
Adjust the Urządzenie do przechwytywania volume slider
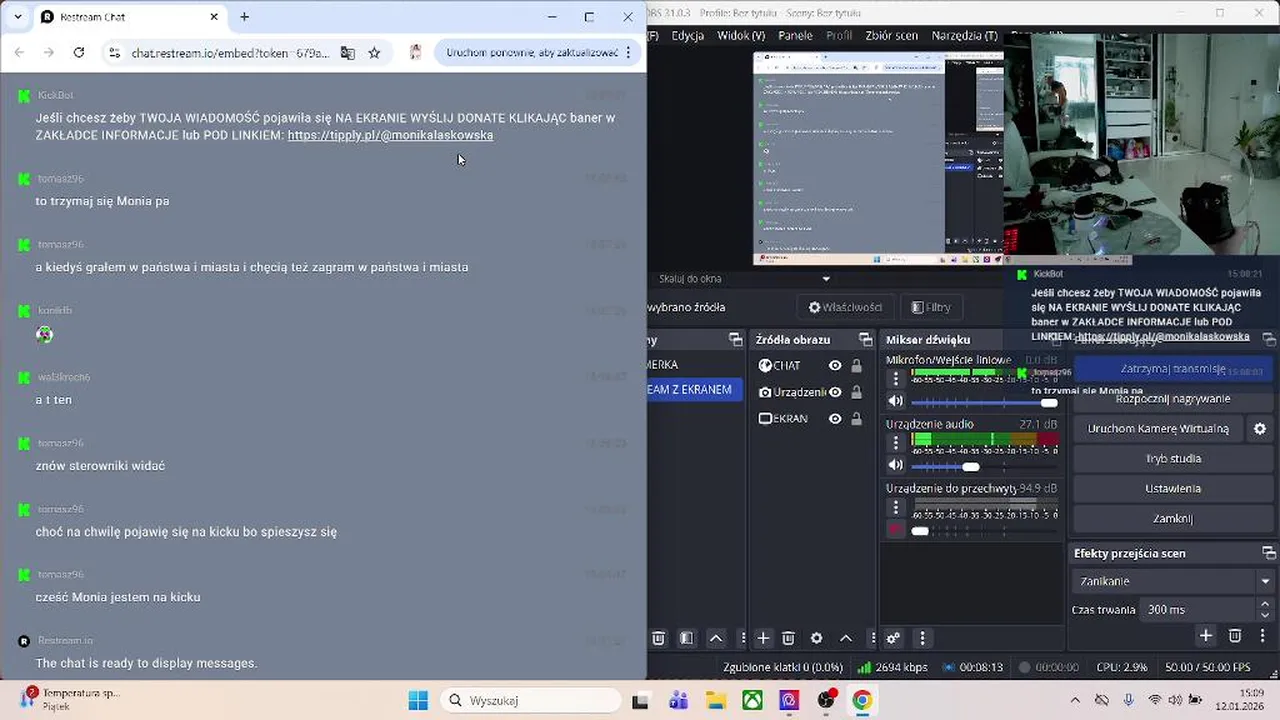985,531
